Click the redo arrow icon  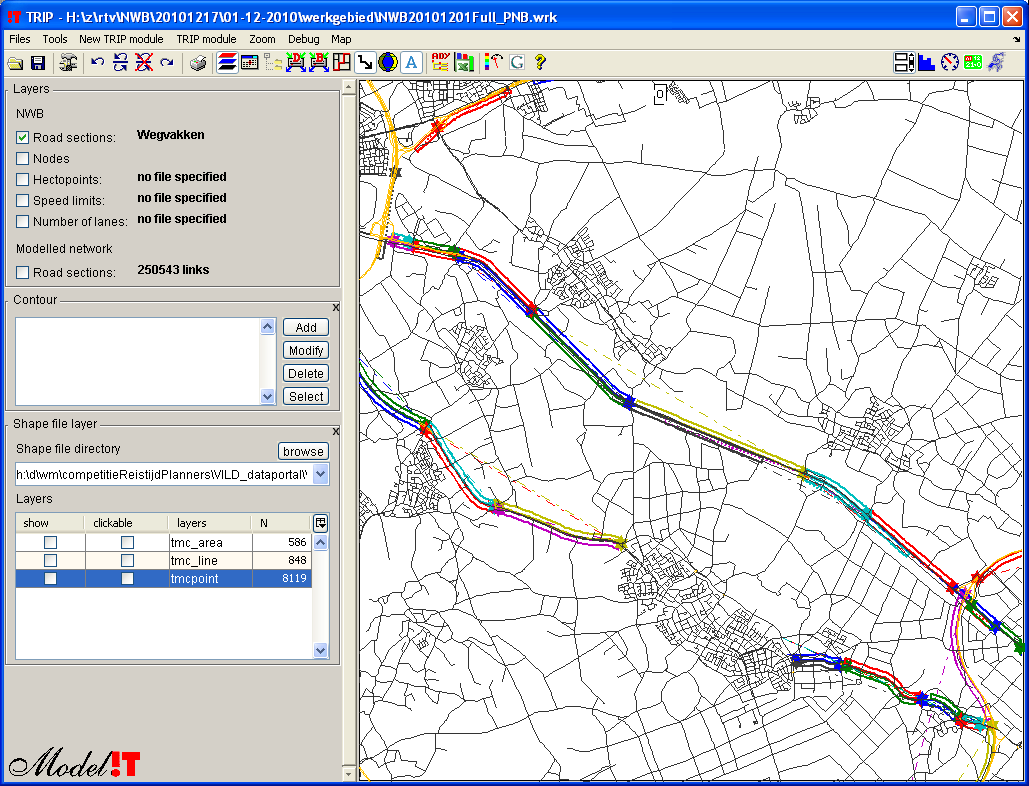click(x=167, y=63)
